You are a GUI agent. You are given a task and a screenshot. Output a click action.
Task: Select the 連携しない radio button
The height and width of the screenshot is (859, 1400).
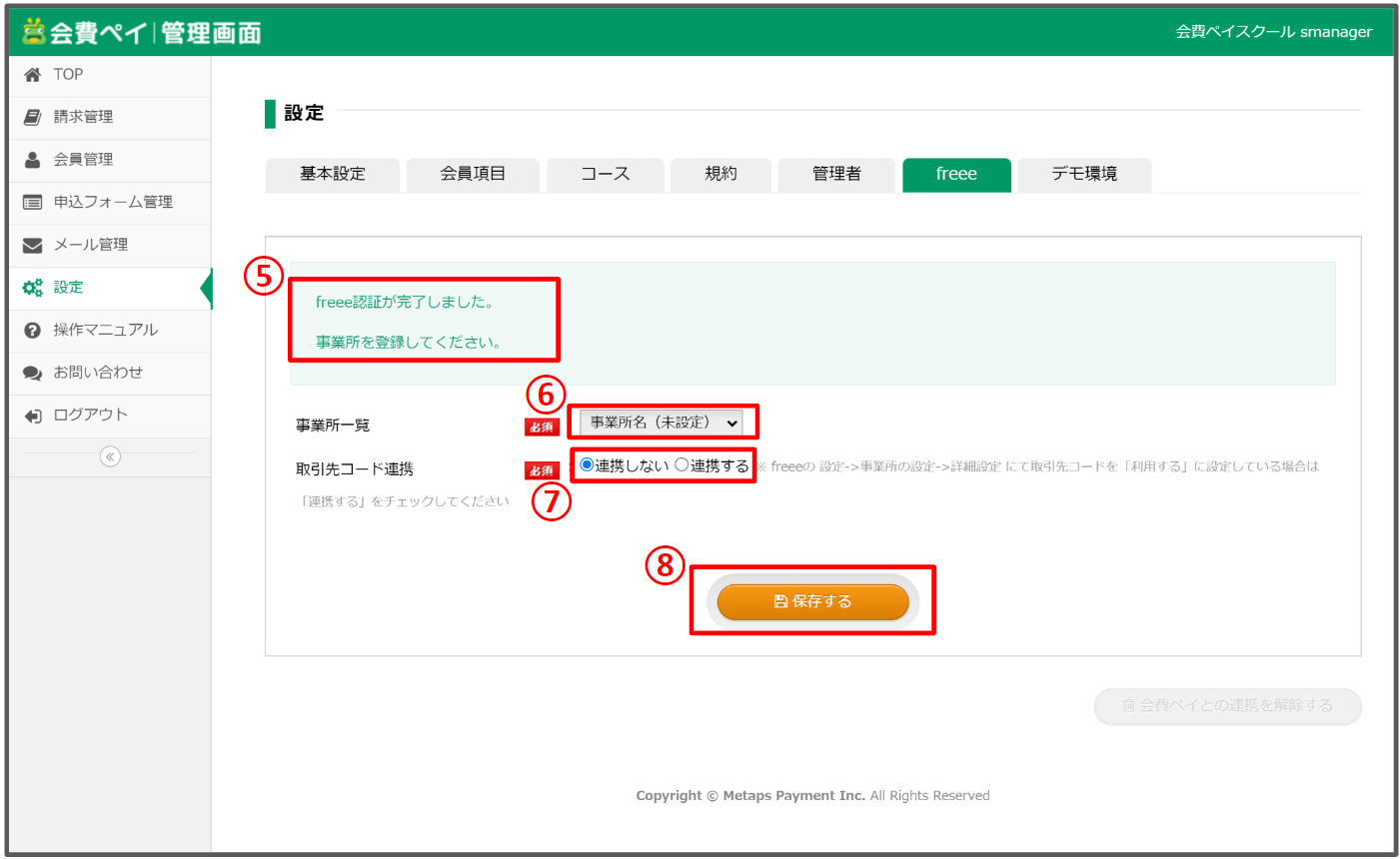coord(587,464)
